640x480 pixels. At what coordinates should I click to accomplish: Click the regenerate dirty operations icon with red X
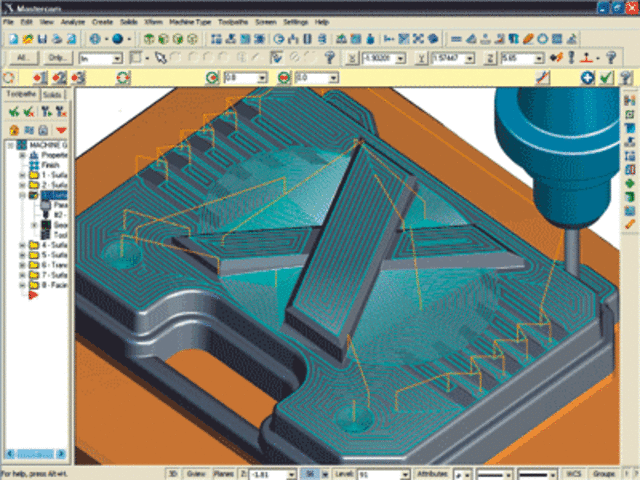[x=61, y=111]
